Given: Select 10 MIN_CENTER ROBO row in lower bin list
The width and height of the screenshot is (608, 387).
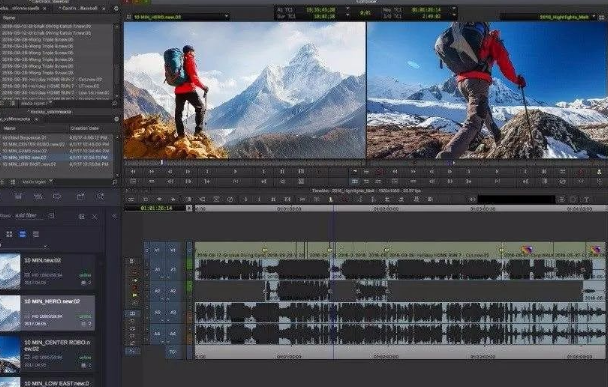Looking at the screenshot, I should (x=56, y=144).
